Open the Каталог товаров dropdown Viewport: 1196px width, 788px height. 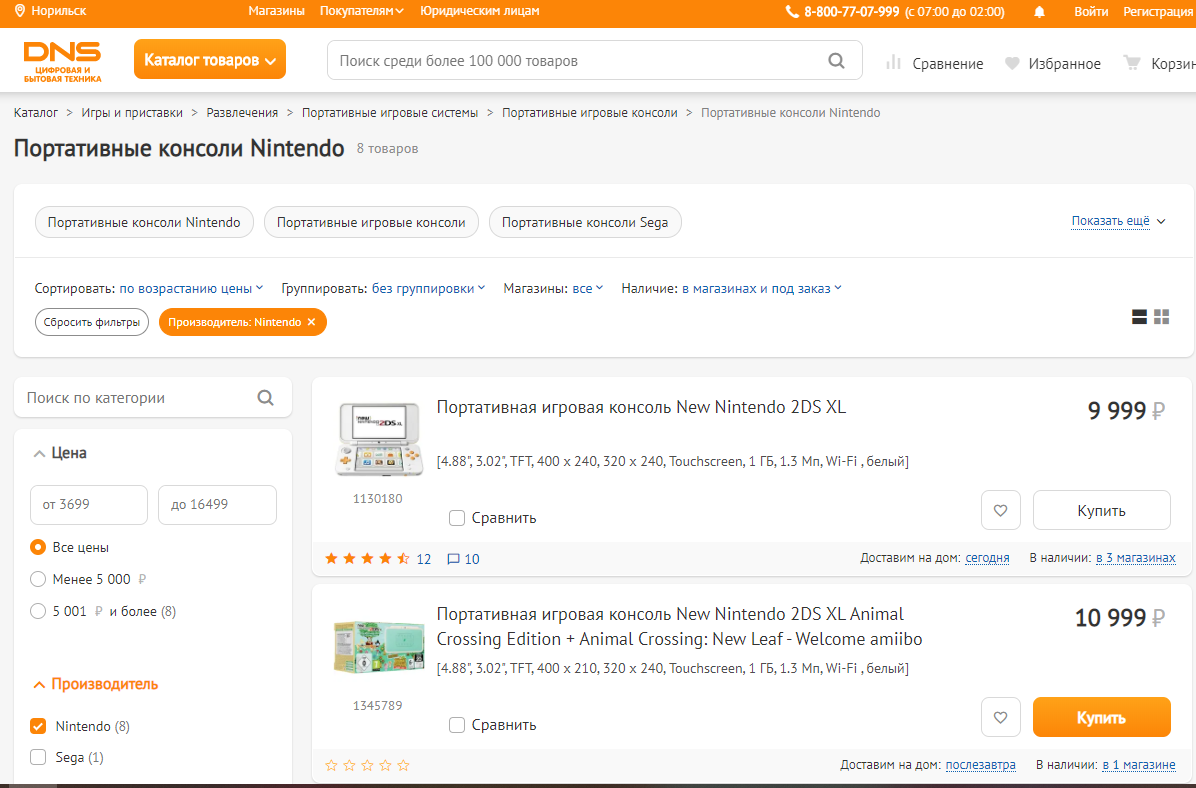[x=210, y=60]
